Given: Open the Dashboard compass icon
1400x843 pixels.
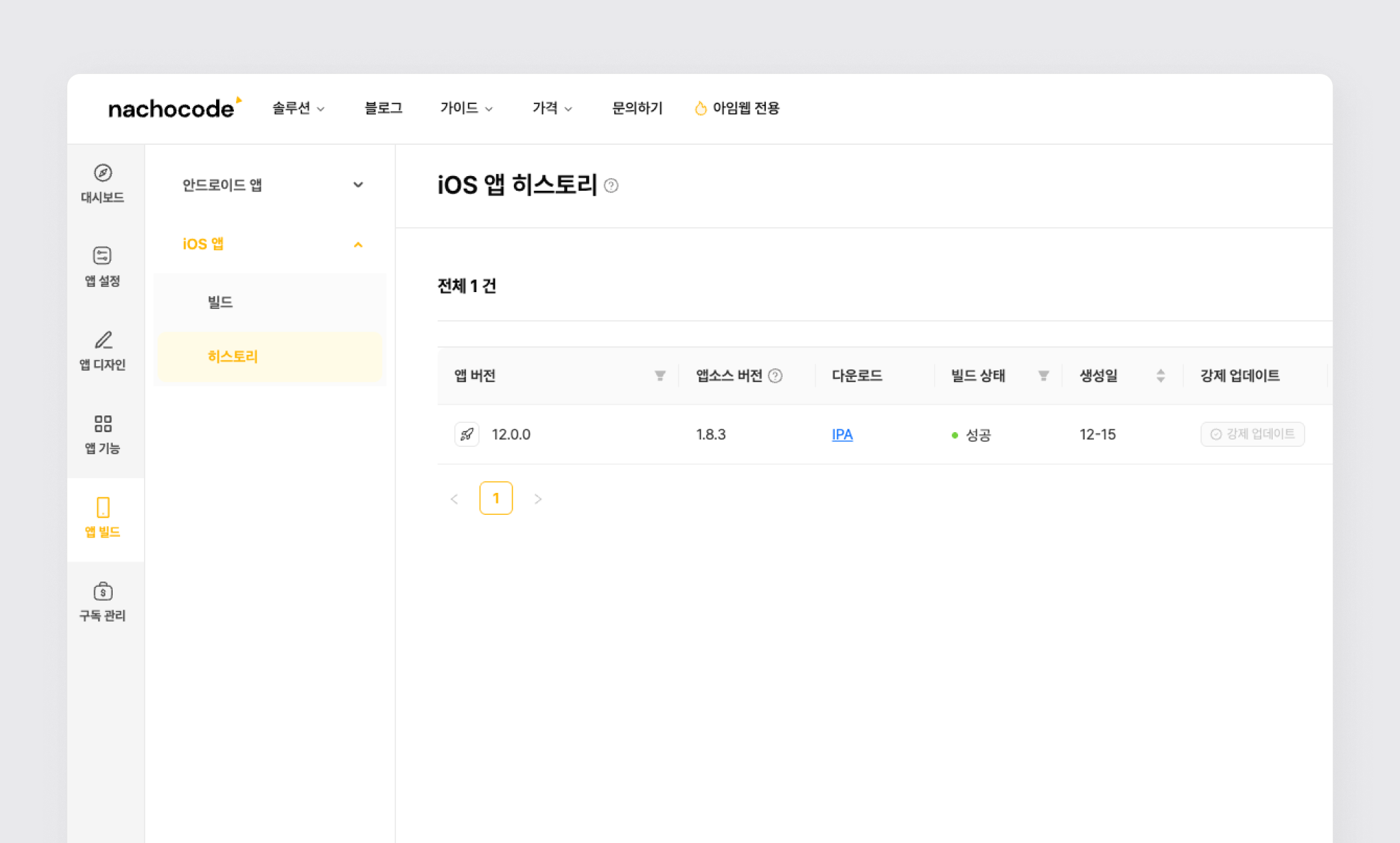Looking at the screenshot, I should click(103, 173).
